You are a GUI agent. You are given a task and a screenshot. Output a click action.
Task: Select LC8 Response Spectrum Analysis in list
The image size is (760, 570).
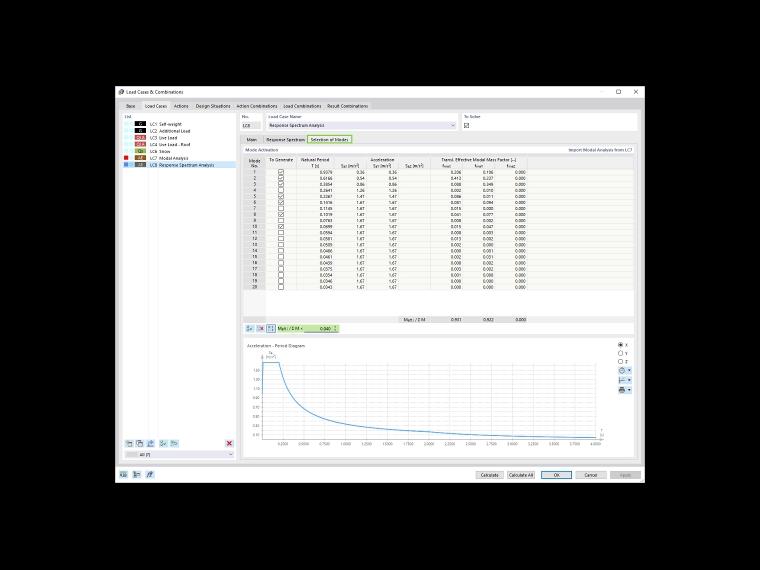(180, 165)
